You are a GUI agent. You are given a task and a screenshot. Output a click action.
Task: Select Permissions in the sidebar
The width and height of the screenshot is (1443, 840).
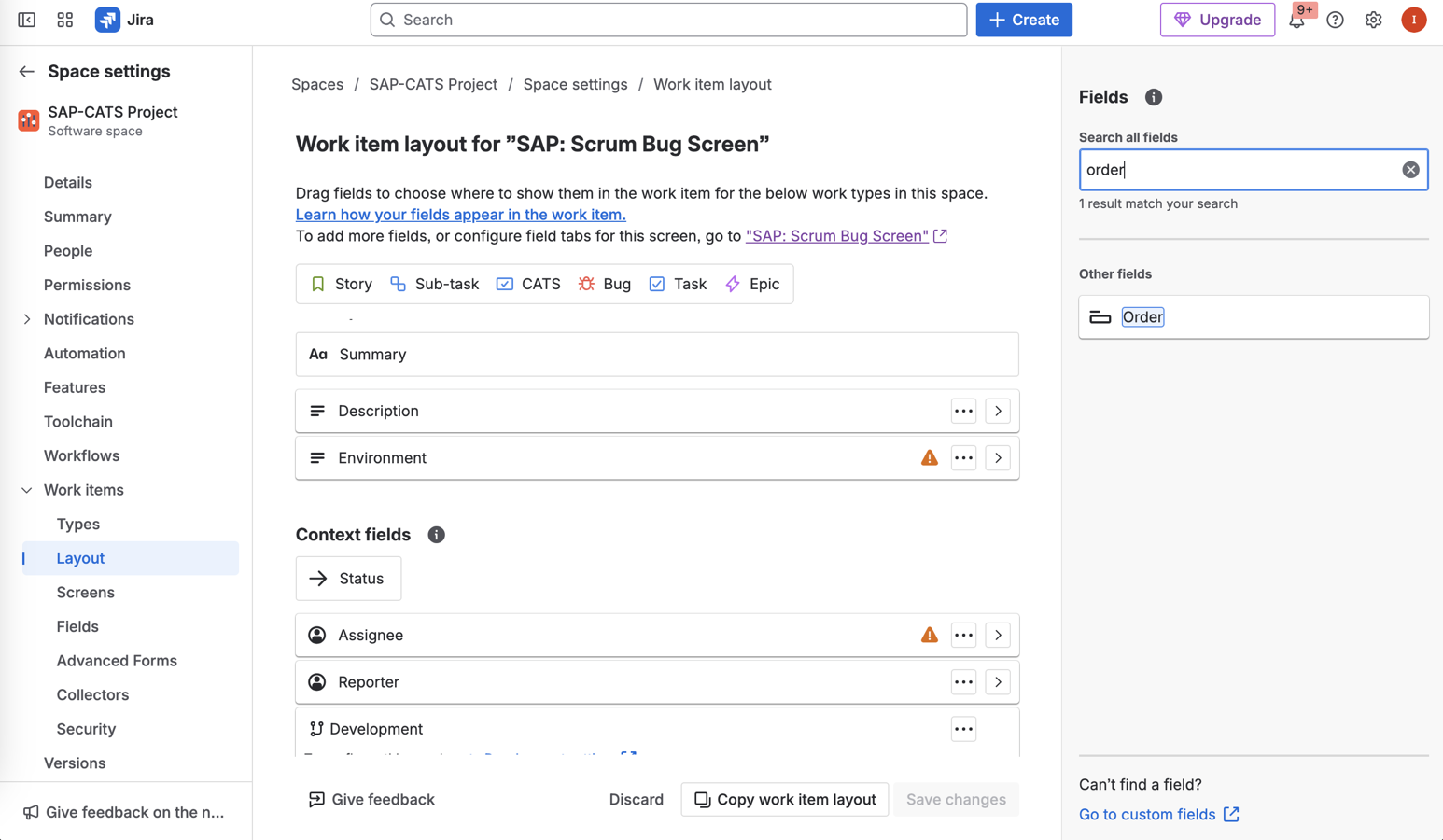click(x=87, y=285)
